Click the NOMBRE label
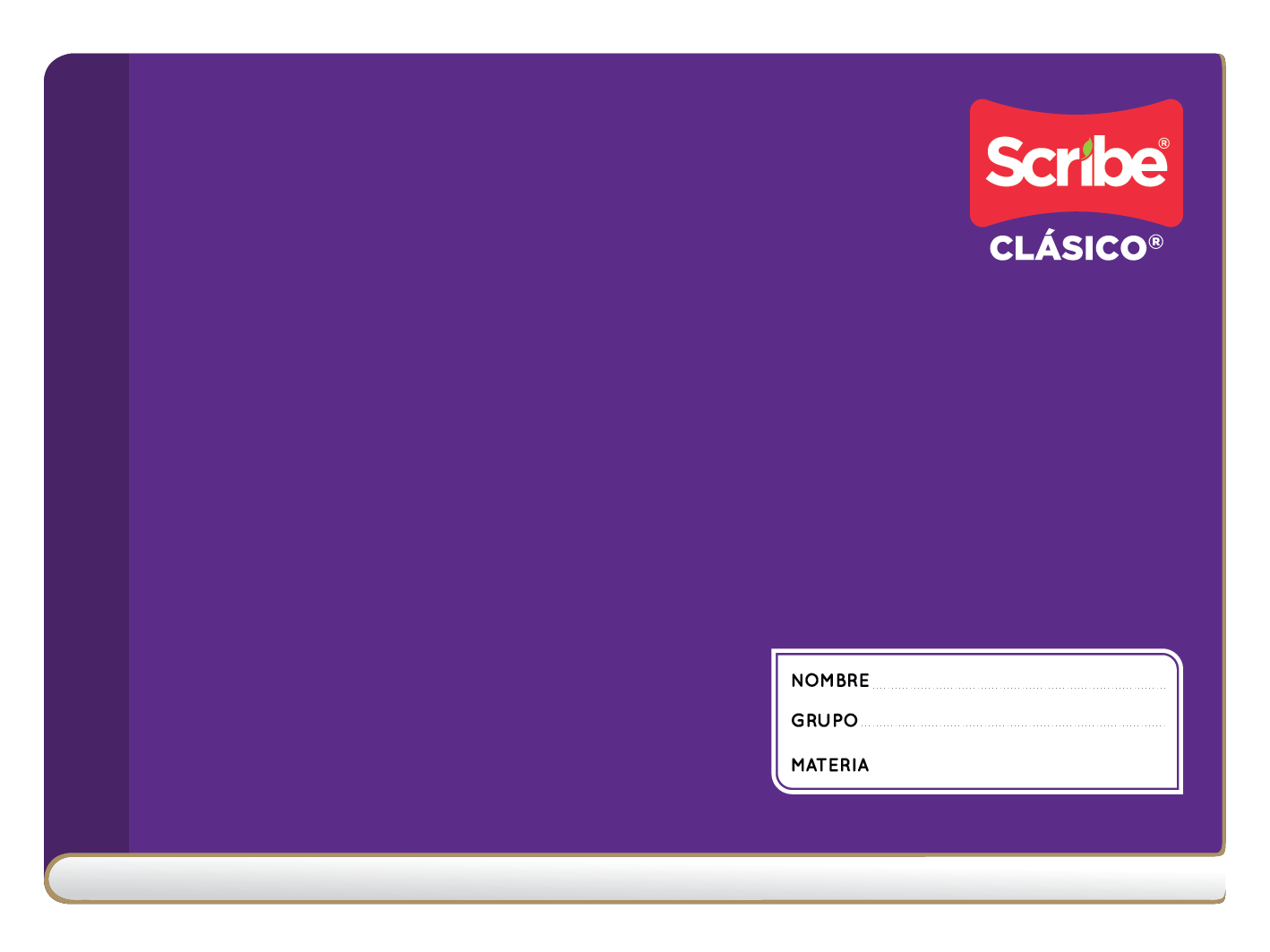Screen dimensions: 1270x952 click(829, 681)
